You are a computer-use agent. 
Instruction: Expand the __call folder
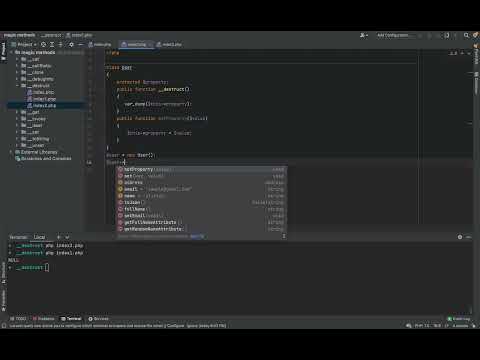pyautogui.click(x=17, y=59)
